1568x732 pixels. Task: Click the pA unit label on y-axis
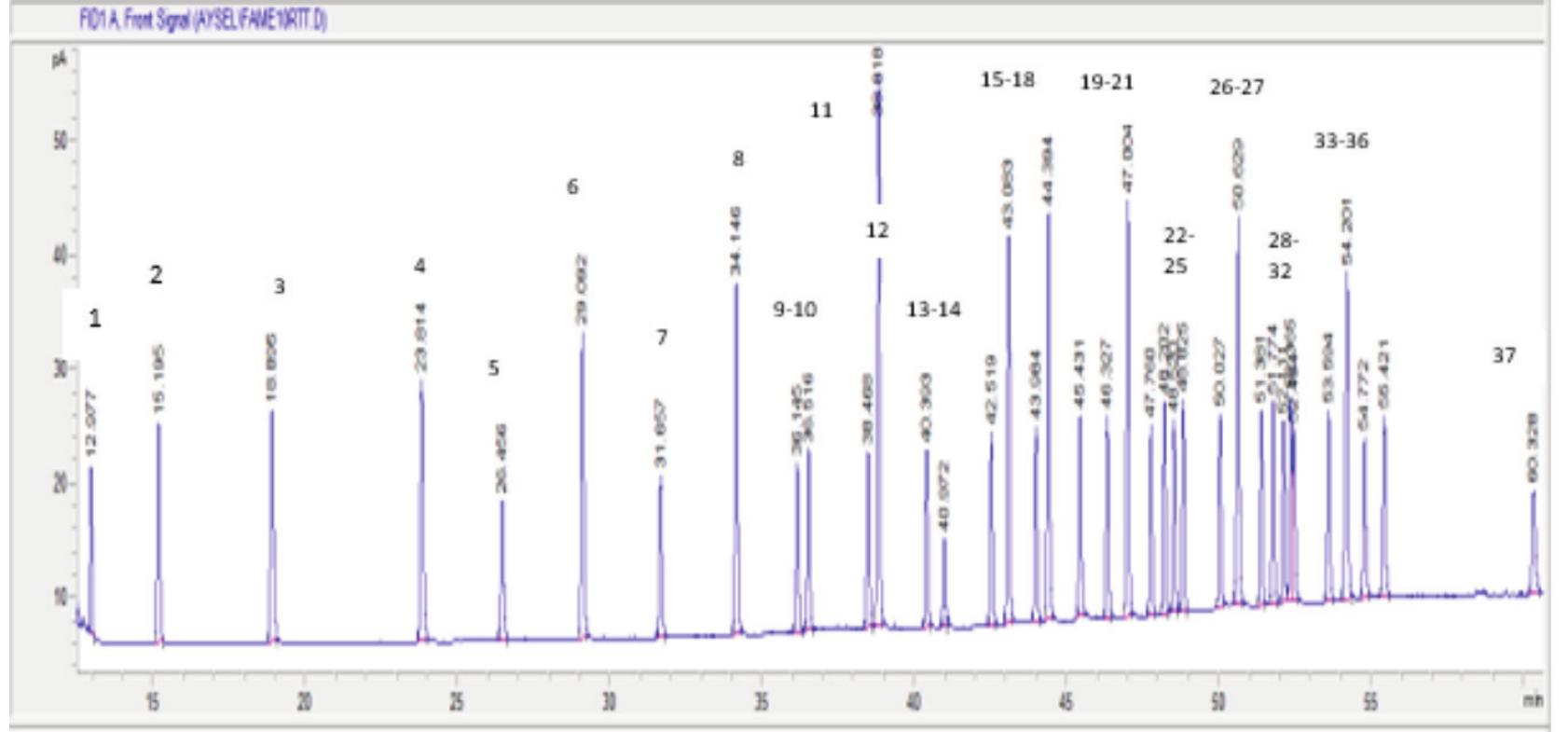pos(60,61)
